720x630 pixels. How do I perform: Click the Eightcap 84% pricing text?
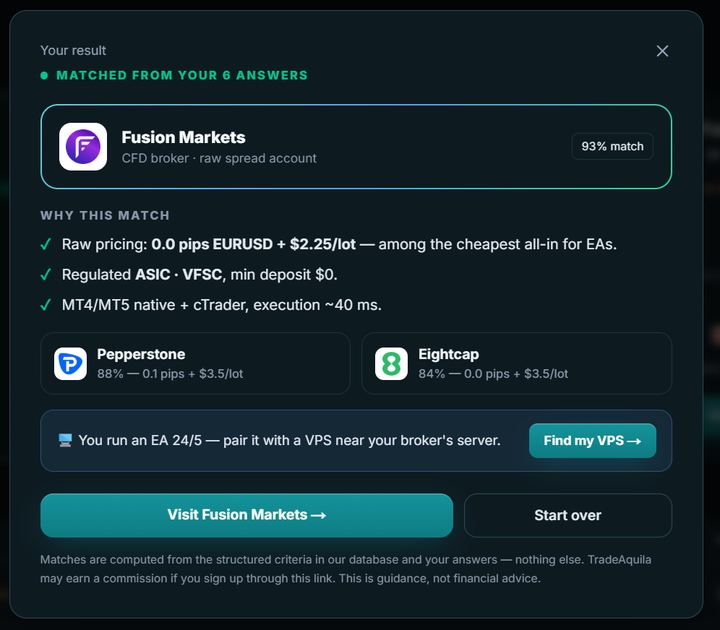pos(493,374)
